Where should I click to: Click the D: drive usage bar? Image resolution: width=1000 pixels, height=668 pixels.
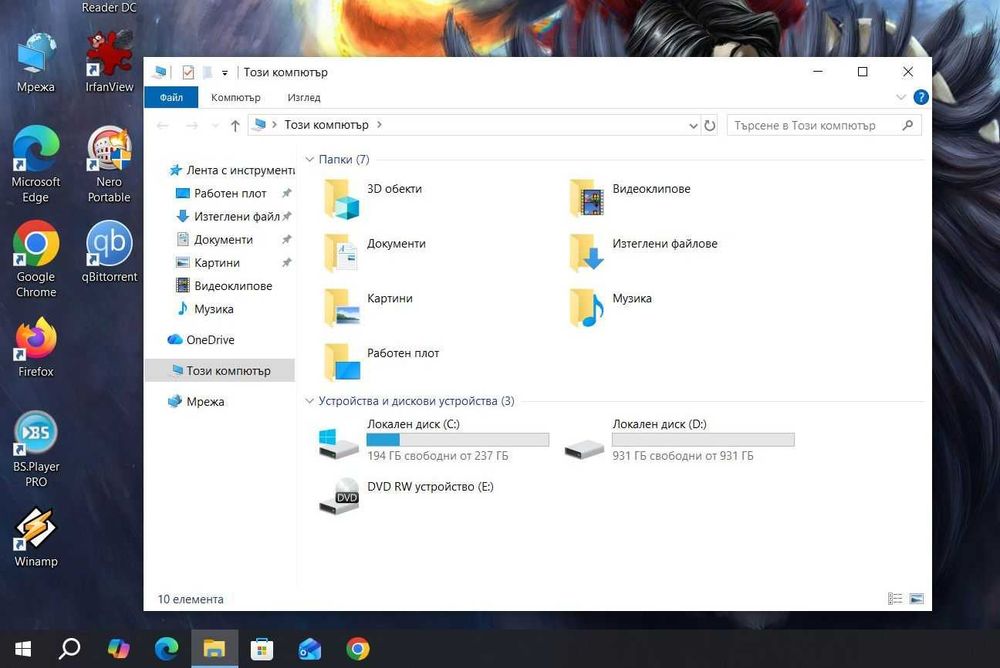click(703, 440)
